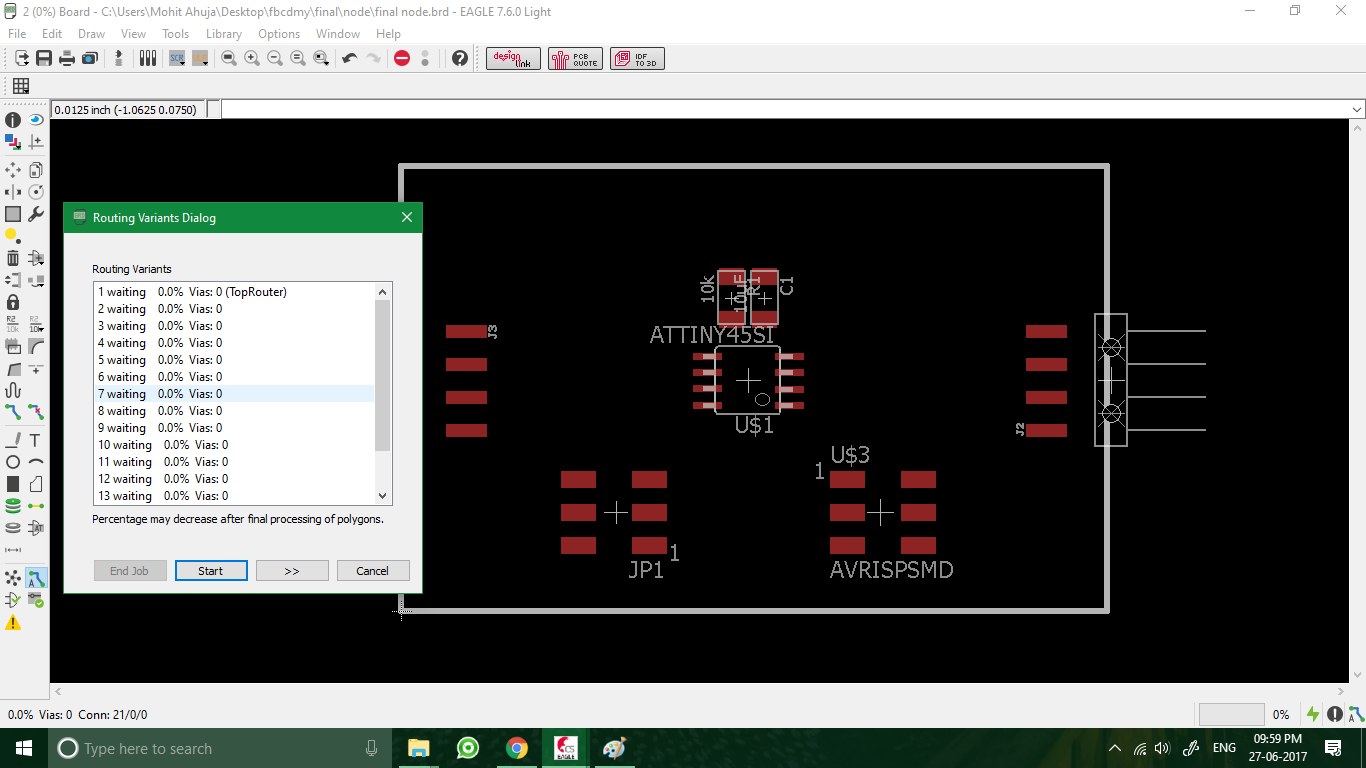Select the Info tool

tap(13, 120)
